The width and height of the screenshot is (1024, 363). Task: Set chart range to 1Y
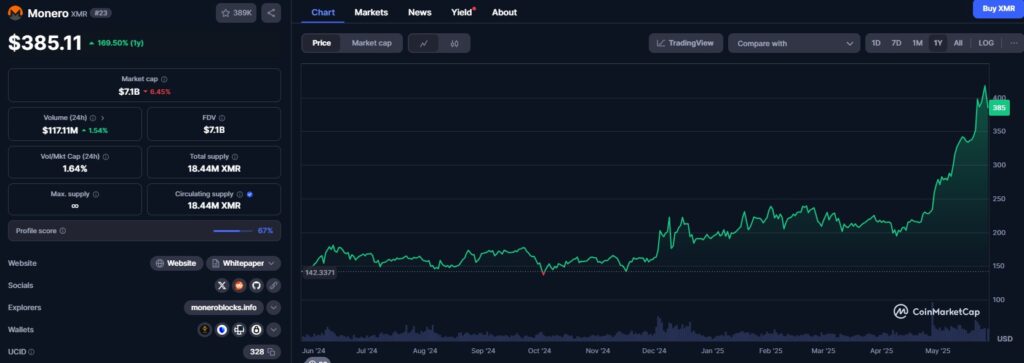(x=938, y=43)
